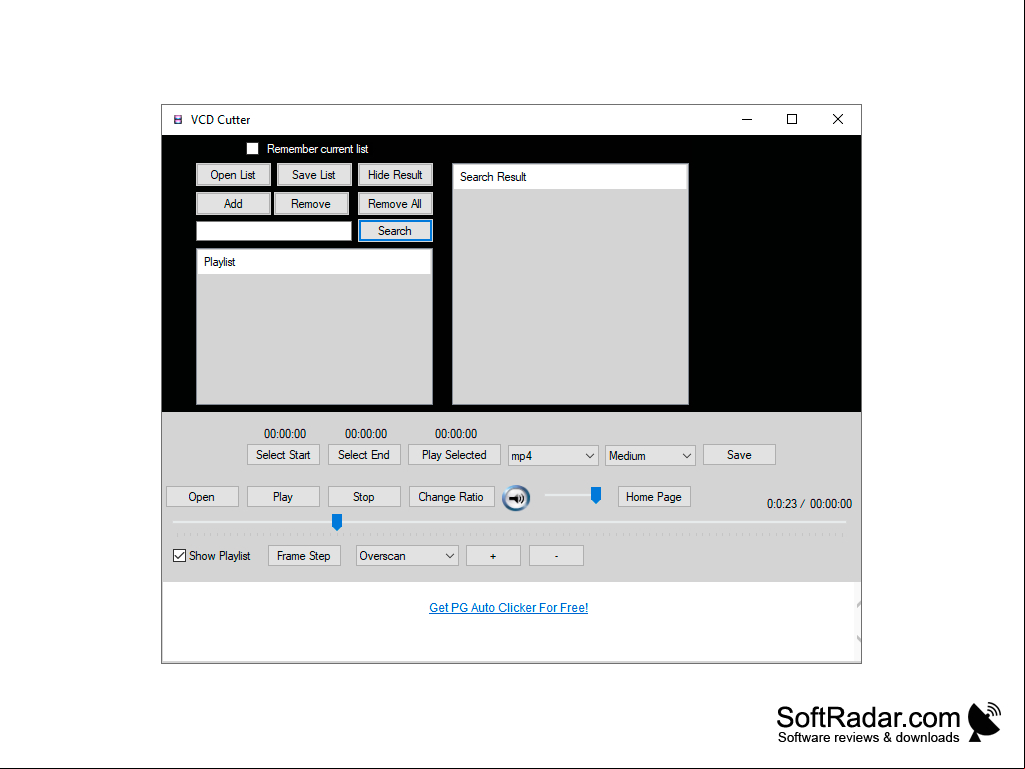The height and width of the screenshot is (769, 1025).
Task: Click the Home Page button
Action: [654, 496]
